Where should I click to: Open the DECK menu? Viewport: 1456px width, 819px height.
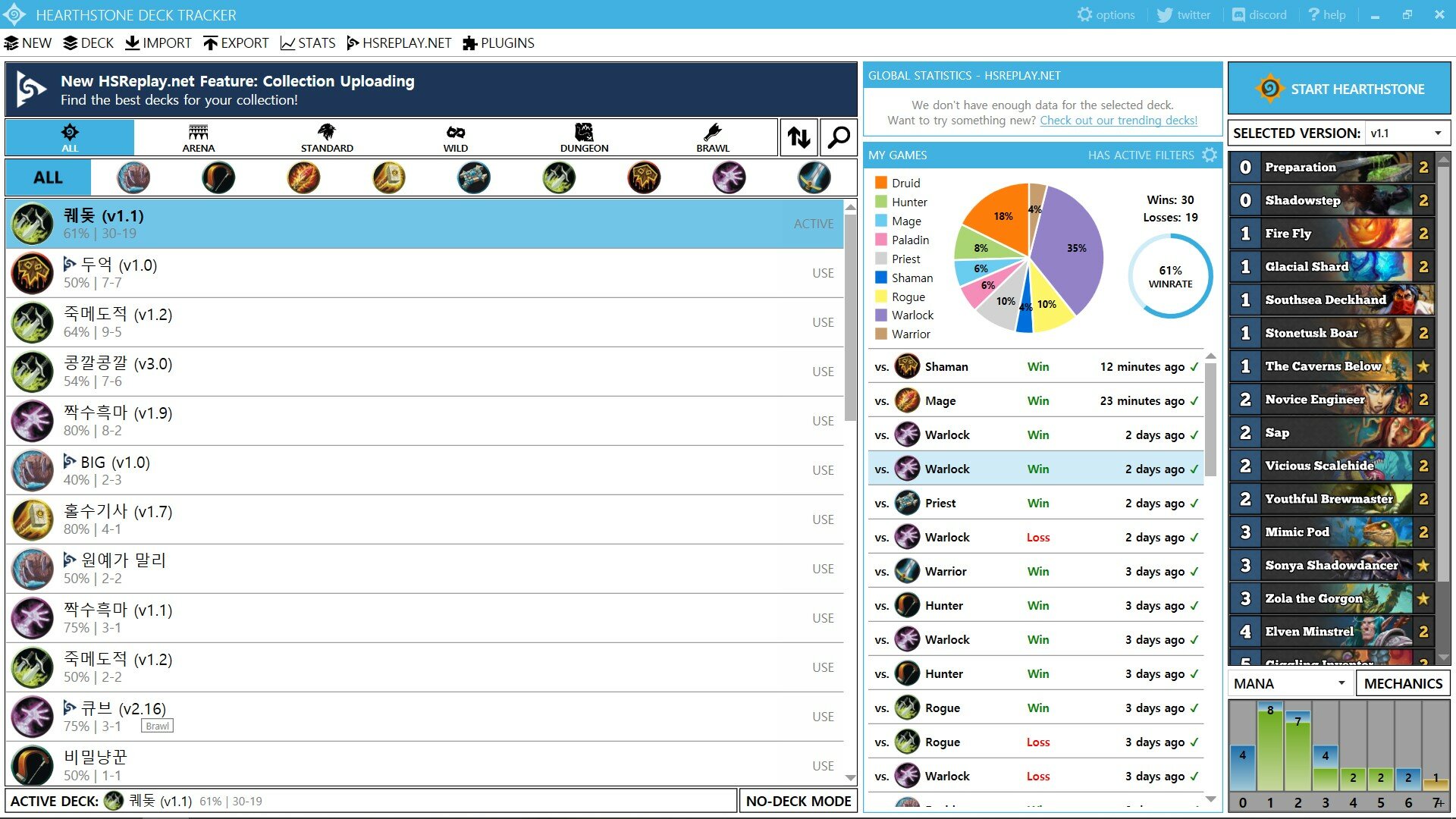tap(89, 43)
